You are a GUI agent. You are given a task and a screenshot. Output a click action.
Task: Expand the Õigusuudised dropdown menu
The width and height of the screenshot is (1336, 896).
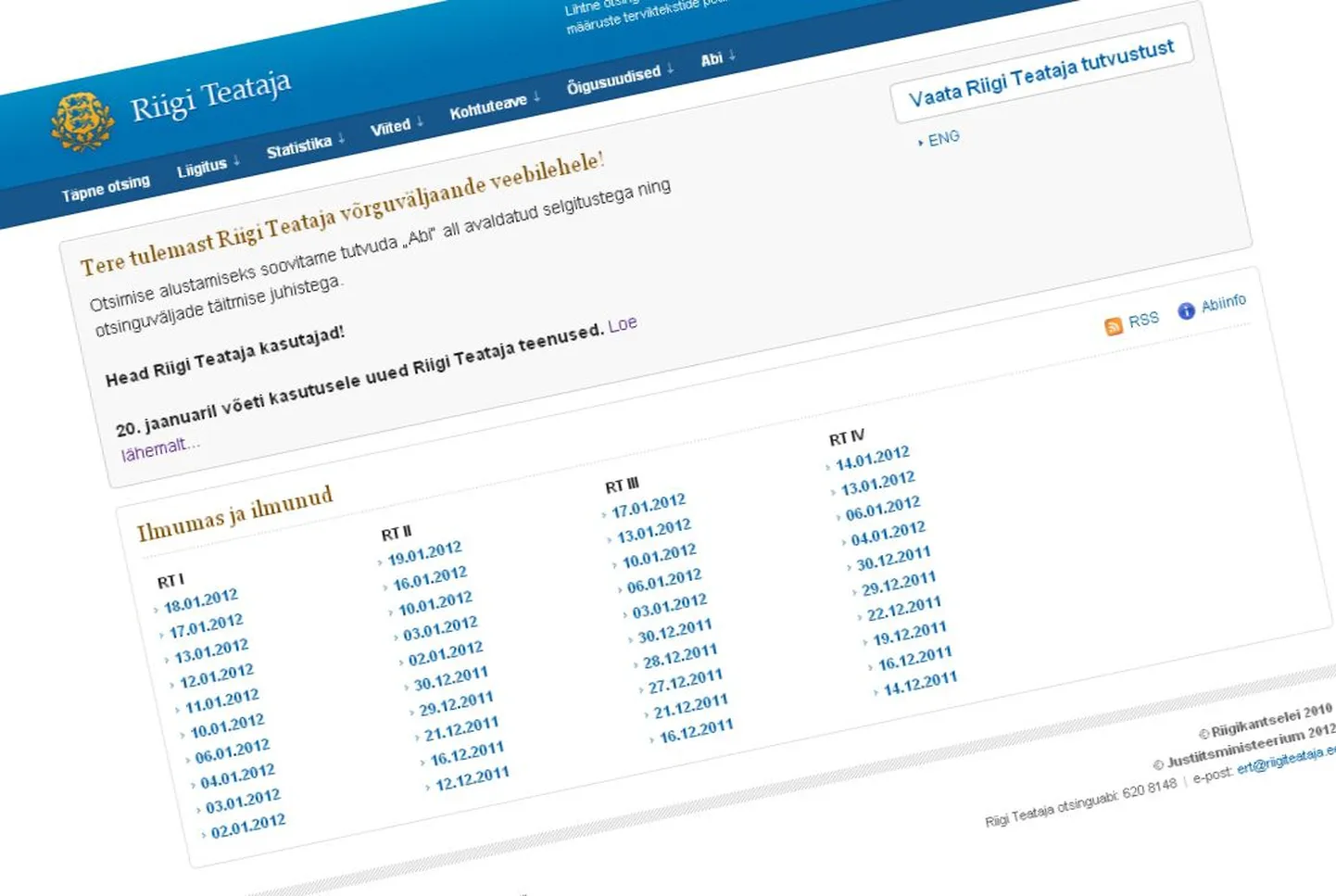tap(620, 79)
